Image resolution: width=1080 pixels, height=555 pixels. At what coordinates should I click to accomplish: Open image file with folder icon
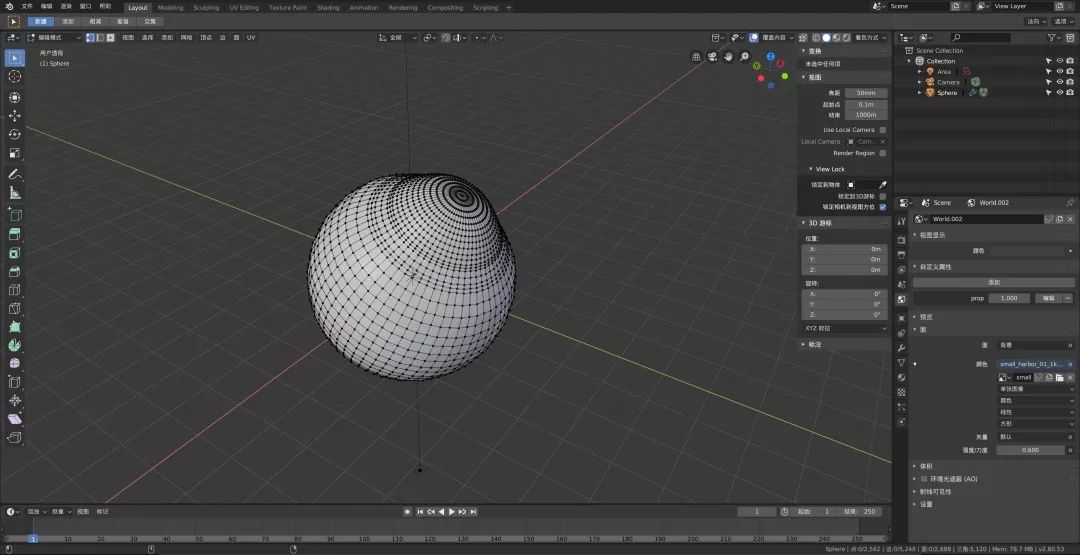[x=1059, y=377]
